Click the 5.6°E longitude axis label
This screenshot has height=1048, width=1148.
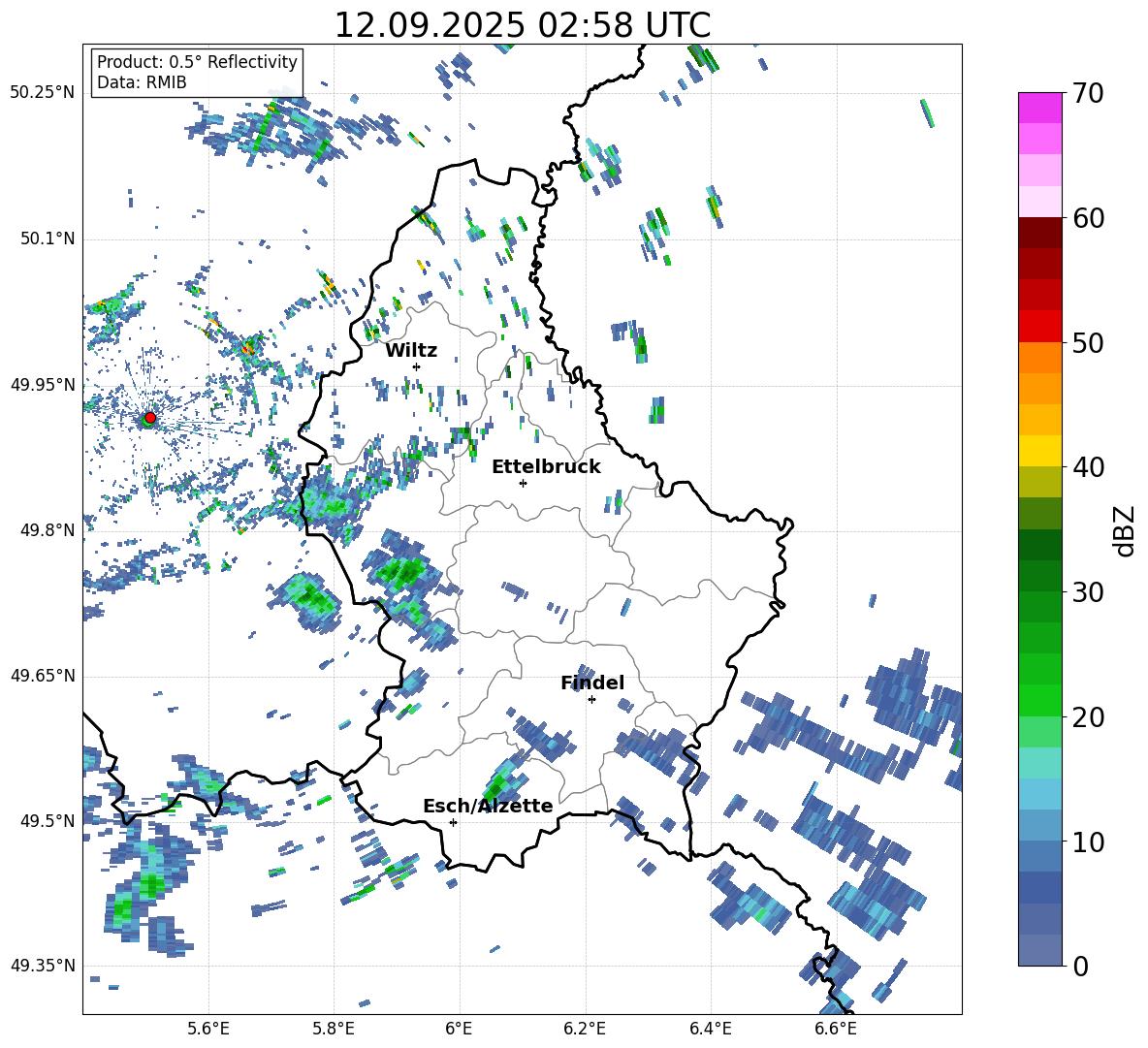click(208, 1029)
